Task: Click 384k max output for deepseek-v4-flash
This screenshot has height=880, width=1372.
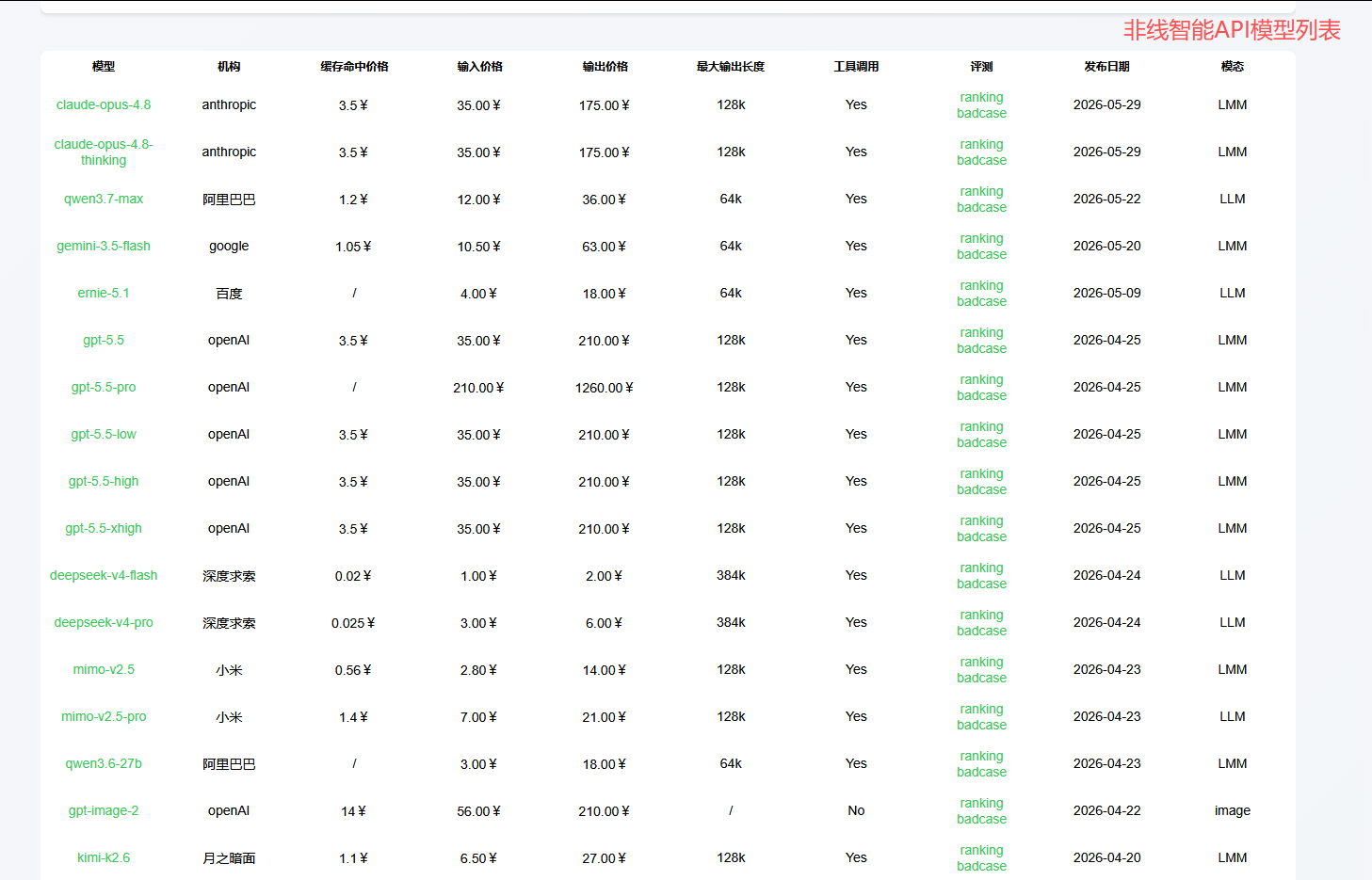Action: point(731,575)
